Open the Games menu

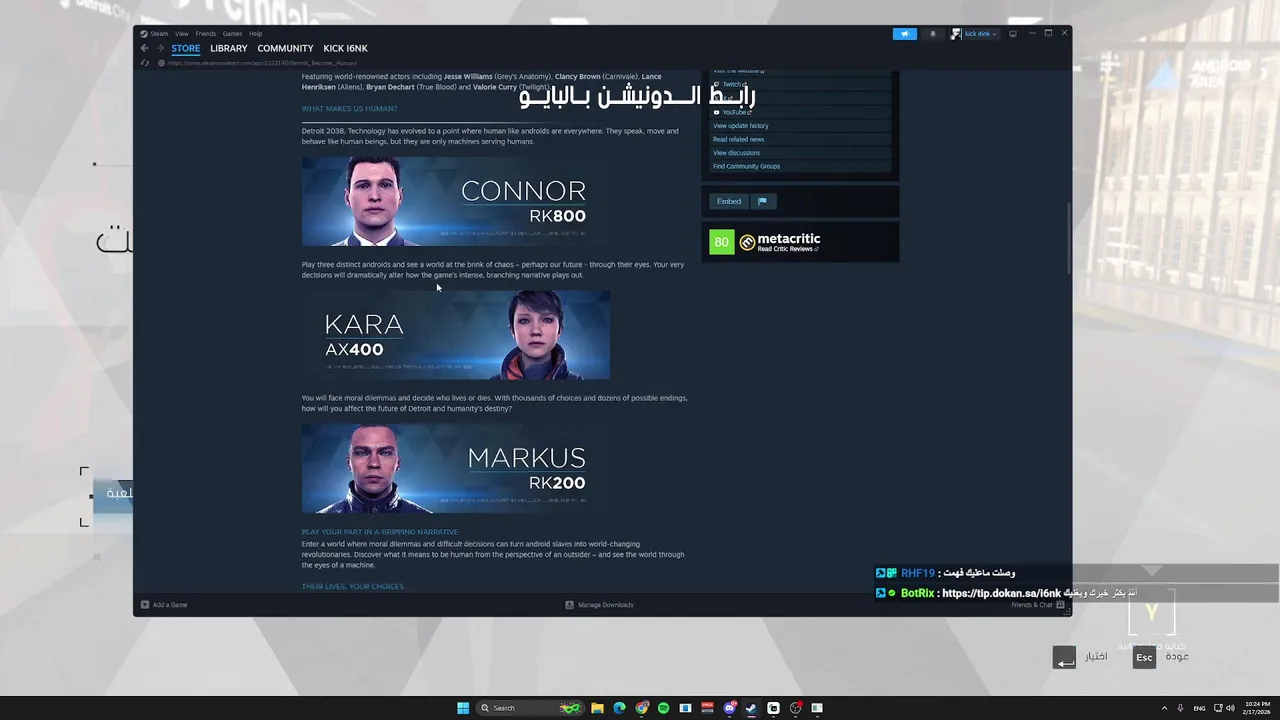[x=232, y=34]
